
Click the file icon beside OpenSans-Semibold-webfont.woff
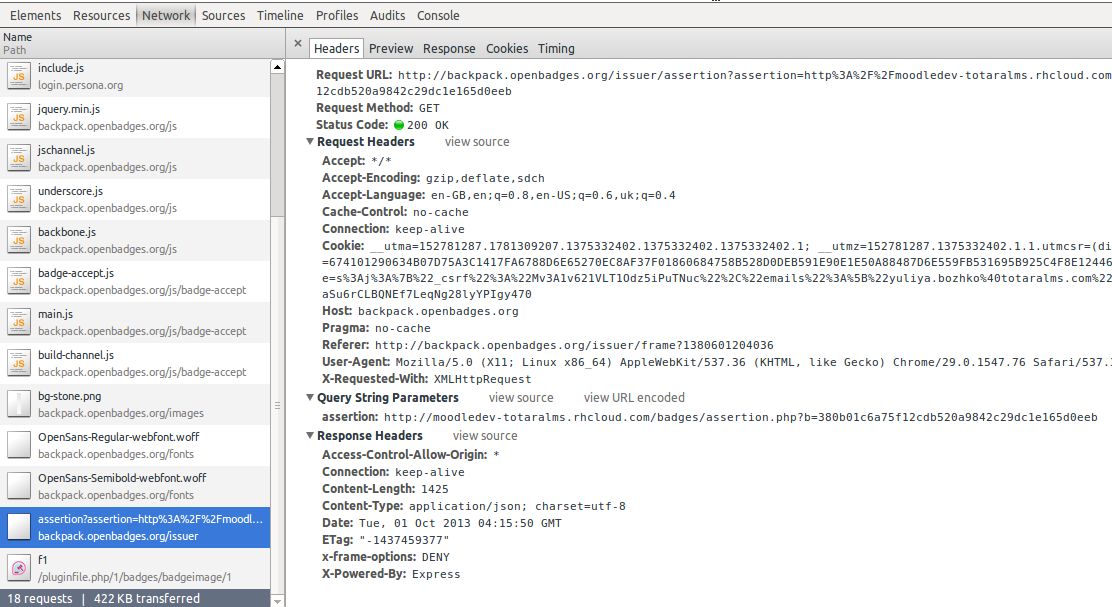[x=19, y=487]
